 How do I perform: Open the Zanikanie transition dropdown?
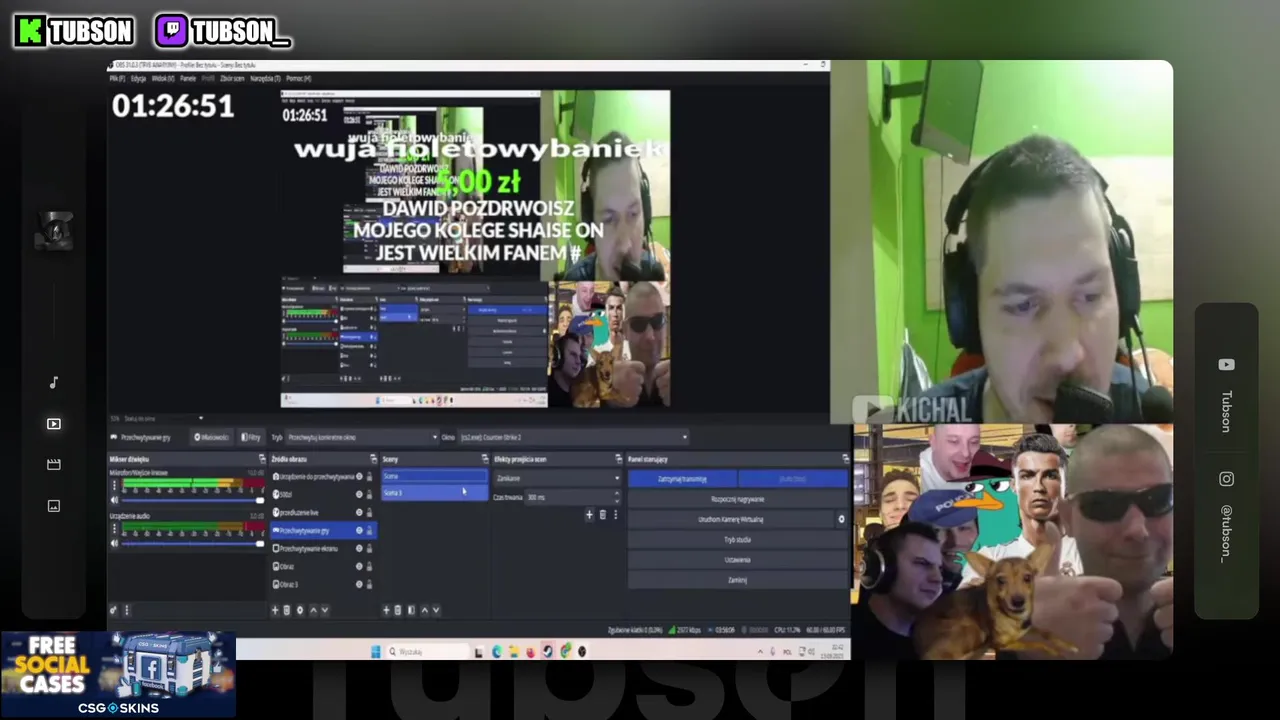click(556, 478)
